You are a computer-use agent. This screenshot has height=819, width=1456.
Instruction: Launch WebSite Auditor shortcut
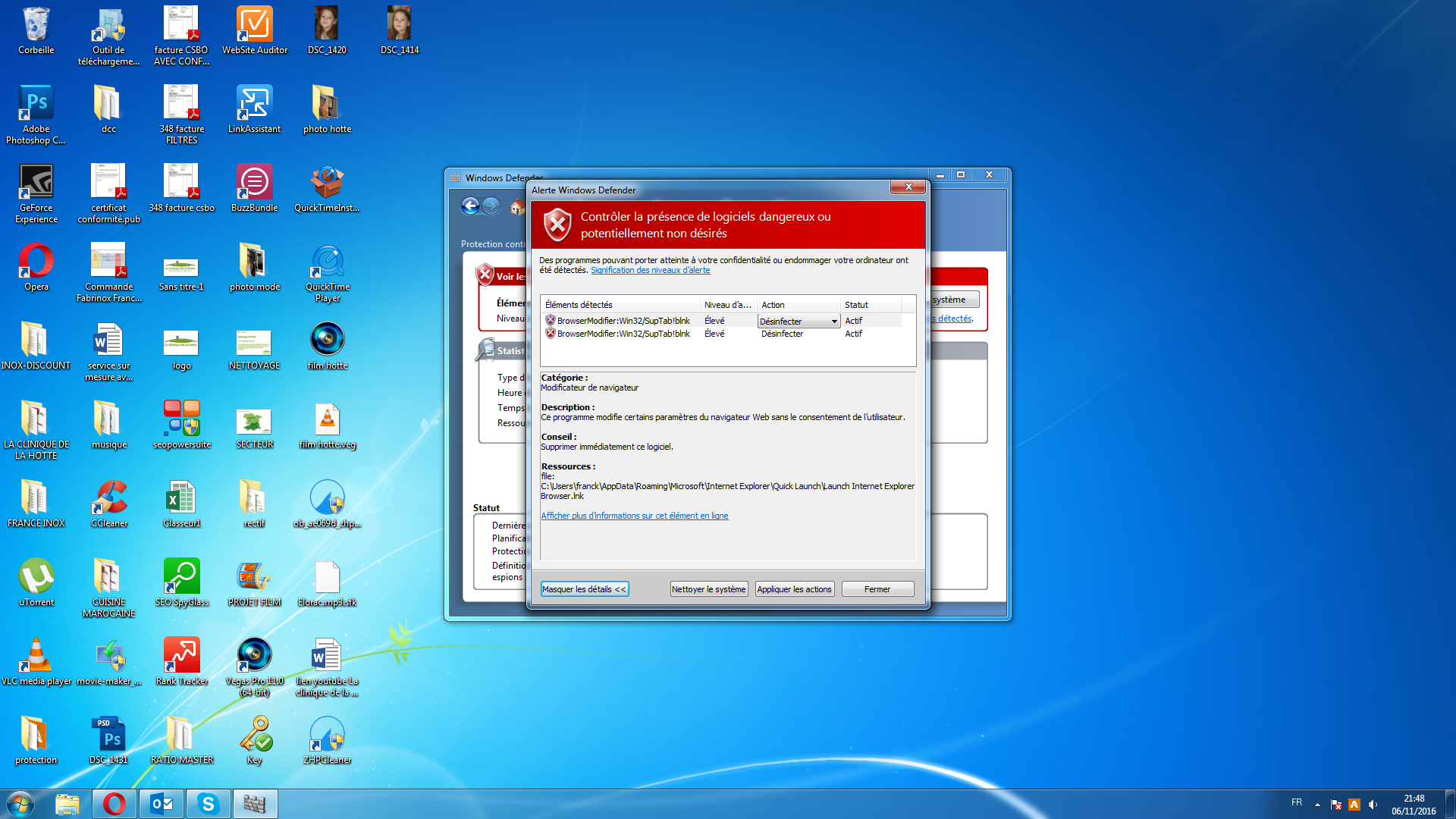coord(254,30)
